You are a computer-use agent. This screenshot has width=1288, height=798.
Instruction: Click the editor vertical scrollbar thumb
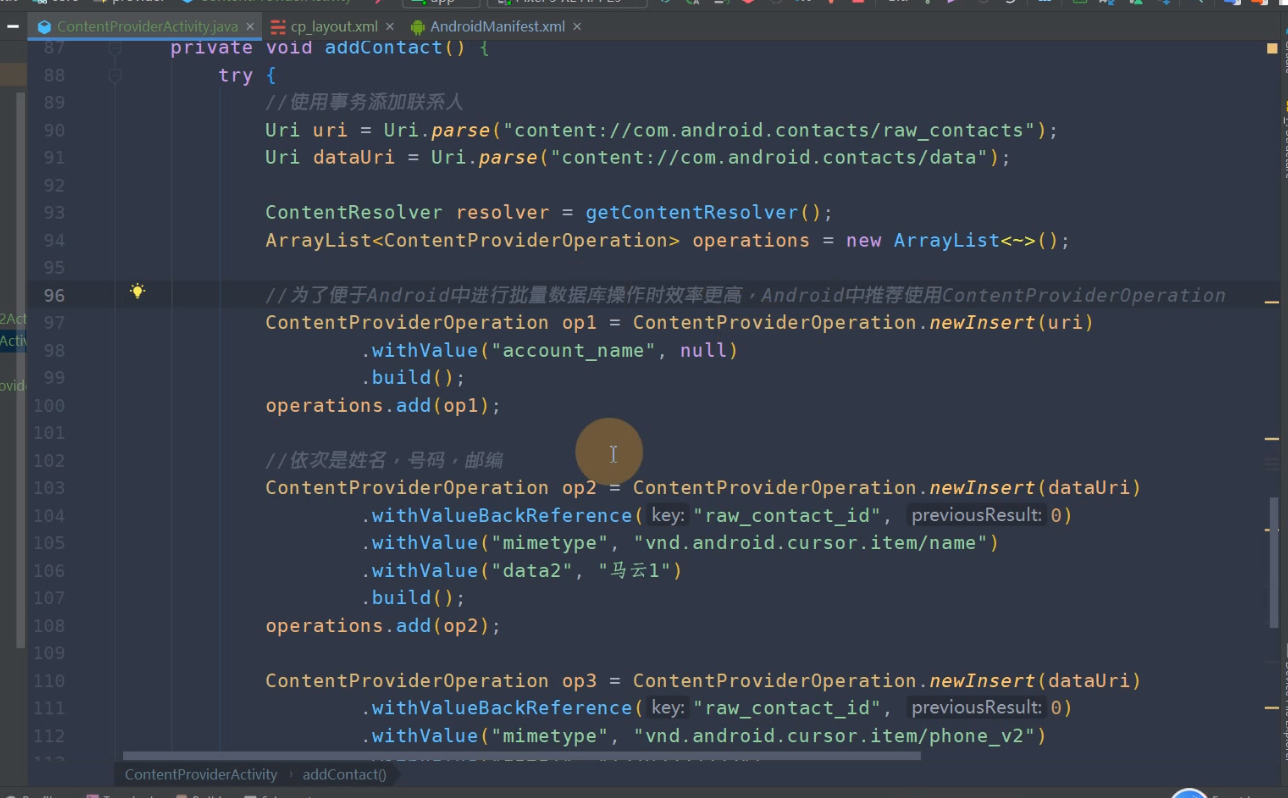(x=1273, y=563)
